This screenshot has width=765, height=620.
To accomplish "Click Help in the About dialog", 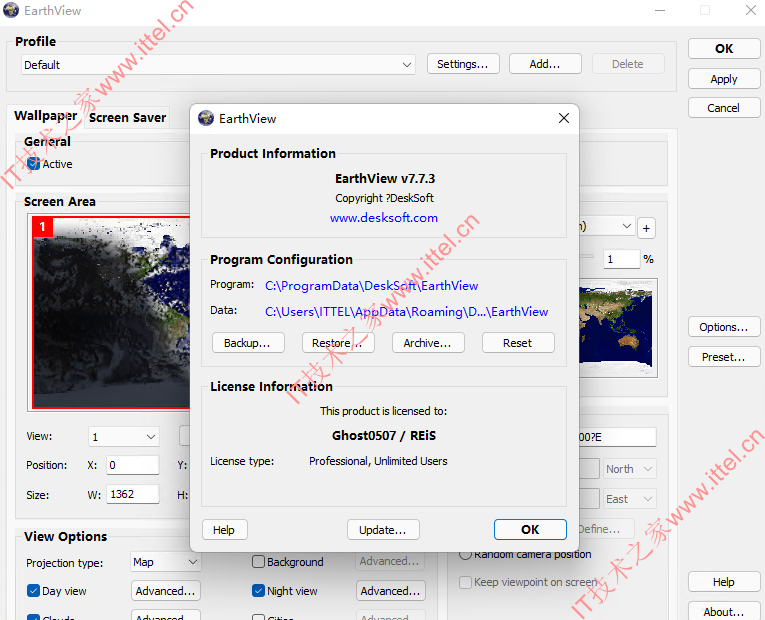I will [x=224, y=530].
